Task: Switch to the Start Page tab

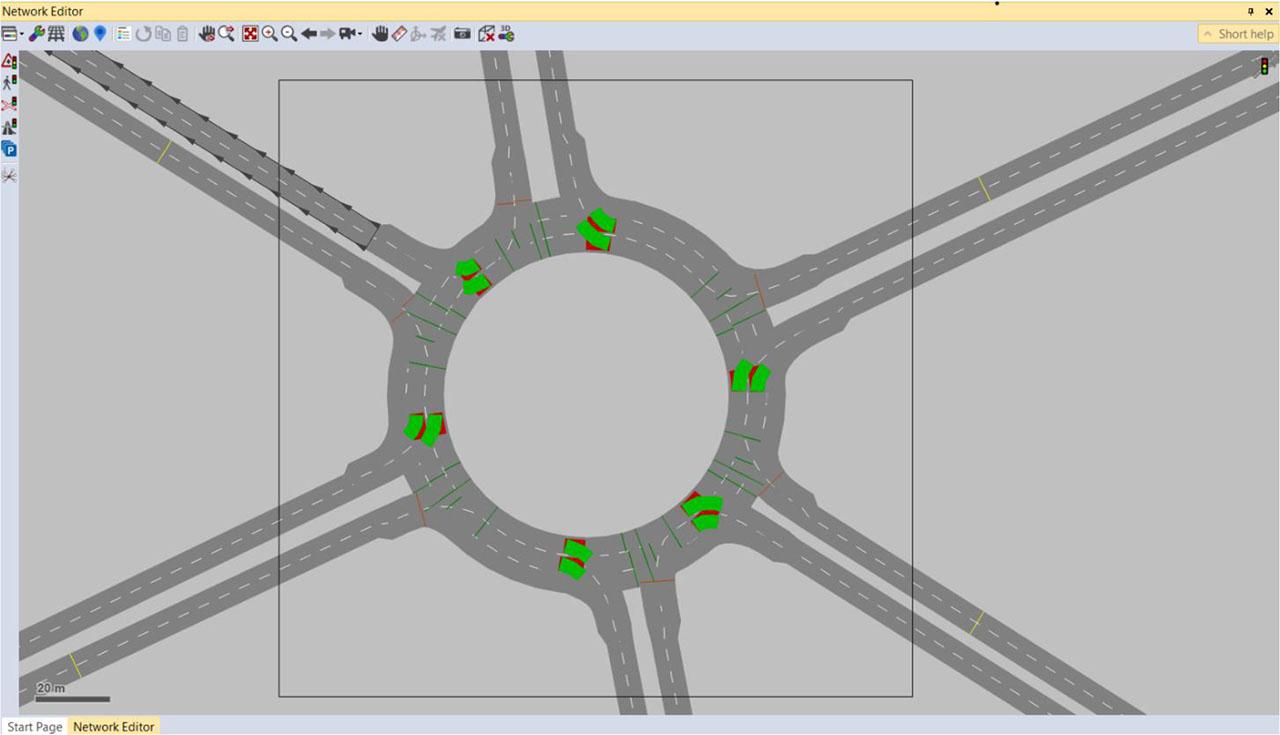Action: click(35, 727)
